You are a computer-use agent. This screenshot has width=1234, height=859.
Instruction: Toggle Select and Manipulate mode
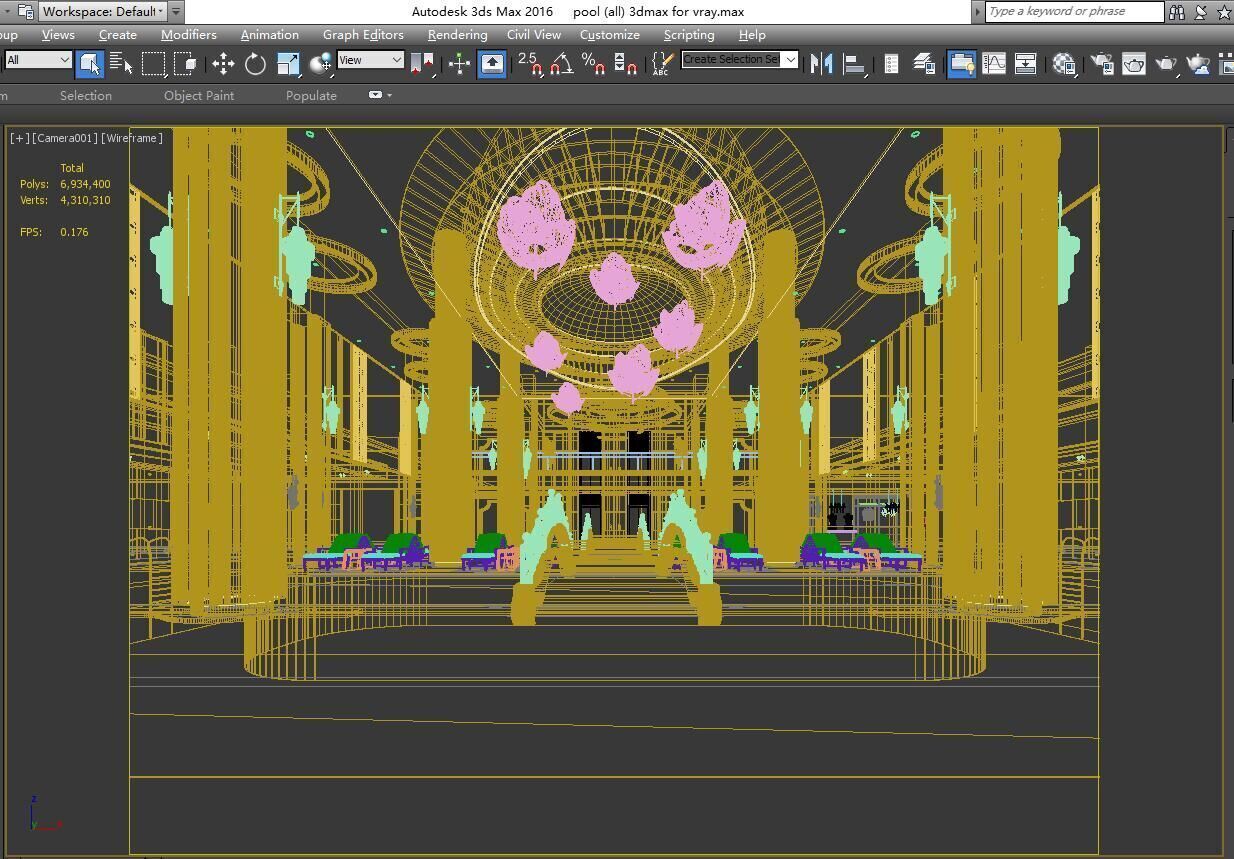tap(459, 64)
